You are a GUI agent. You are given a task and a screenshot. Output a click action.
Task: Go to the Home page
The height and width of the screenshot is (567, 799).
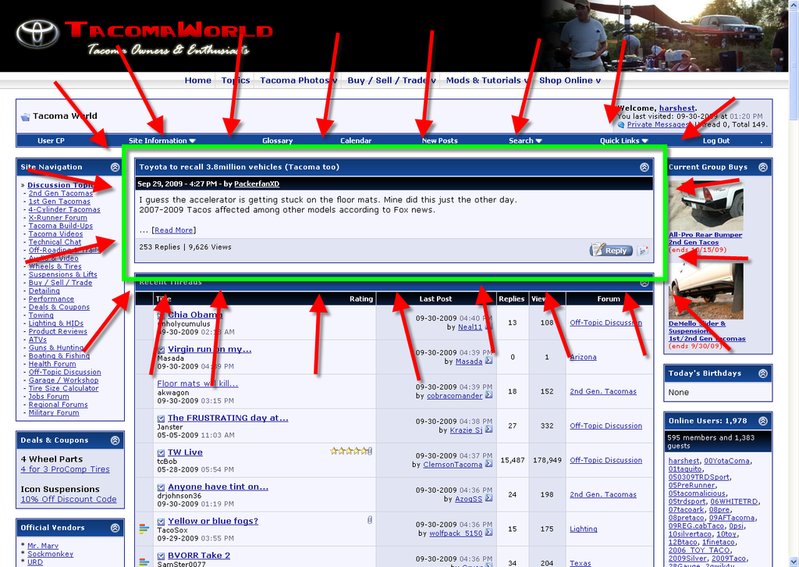(x=198, y=80)
